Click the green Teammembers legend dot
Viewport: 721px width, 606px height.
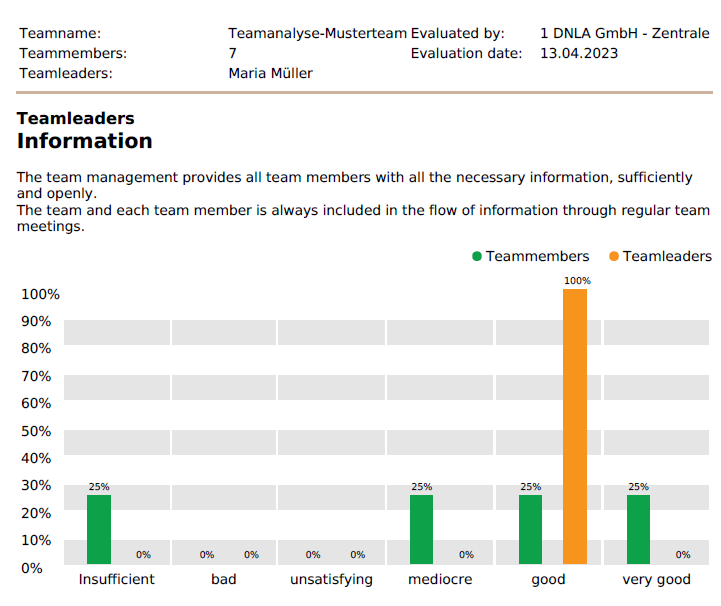click(x=477, y=257)
